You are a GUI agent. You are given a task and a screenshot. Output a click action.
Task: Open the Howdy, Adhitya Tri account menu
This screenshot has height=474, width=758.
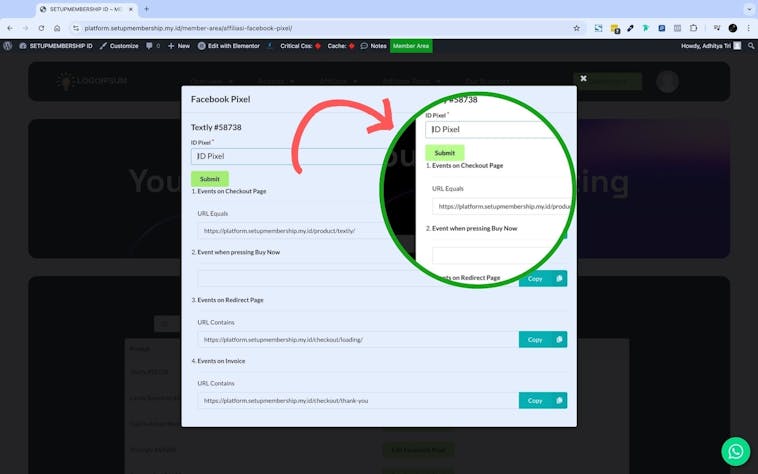click(710, 46)
